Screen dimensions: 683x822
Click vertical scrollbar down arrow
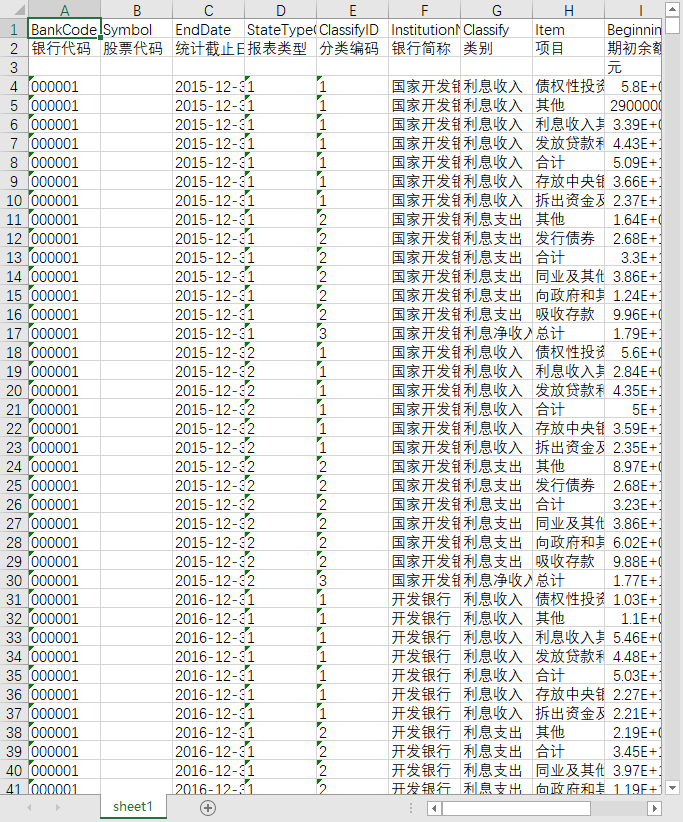pyautogui.click(x=673, y=787)
